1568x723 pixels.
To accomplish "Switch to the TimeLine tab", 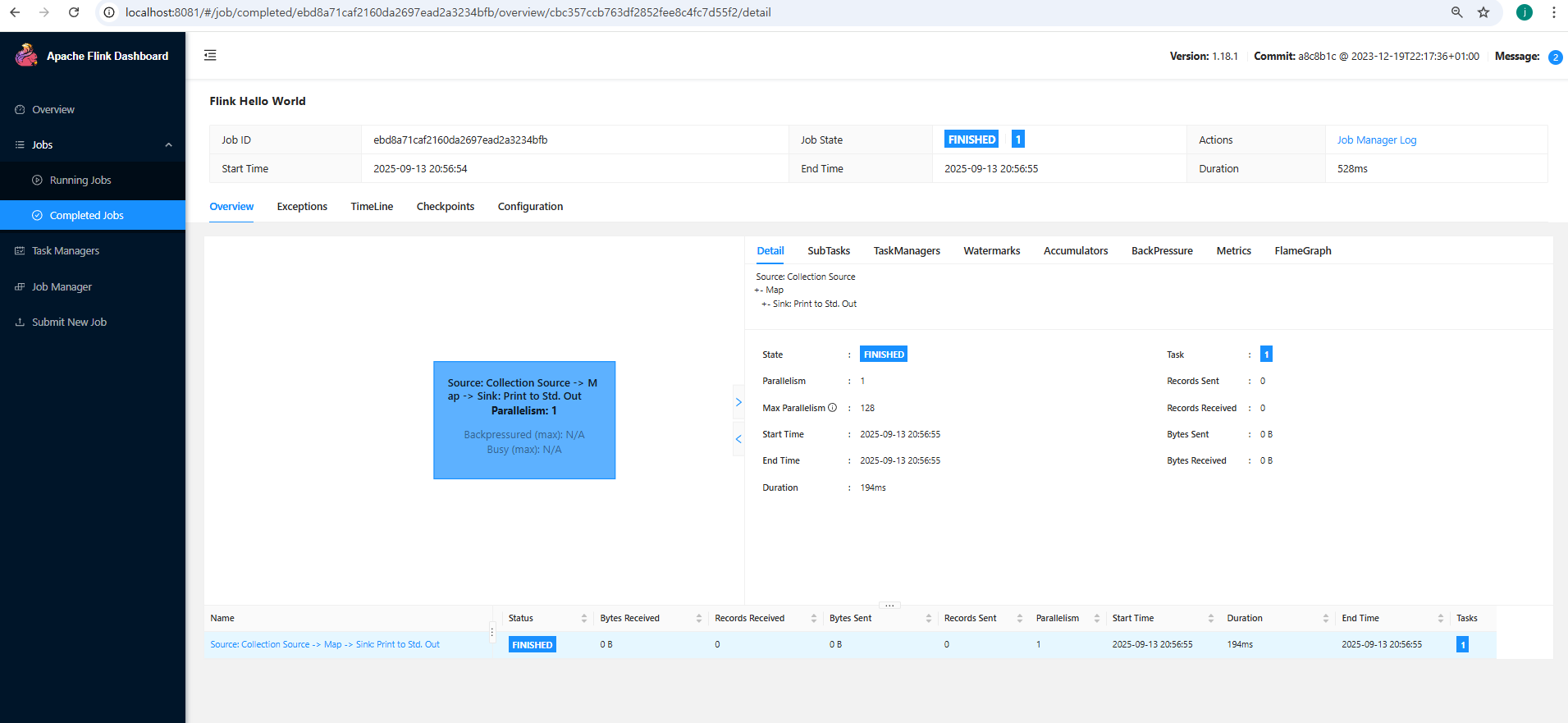I will click(372, 207).
